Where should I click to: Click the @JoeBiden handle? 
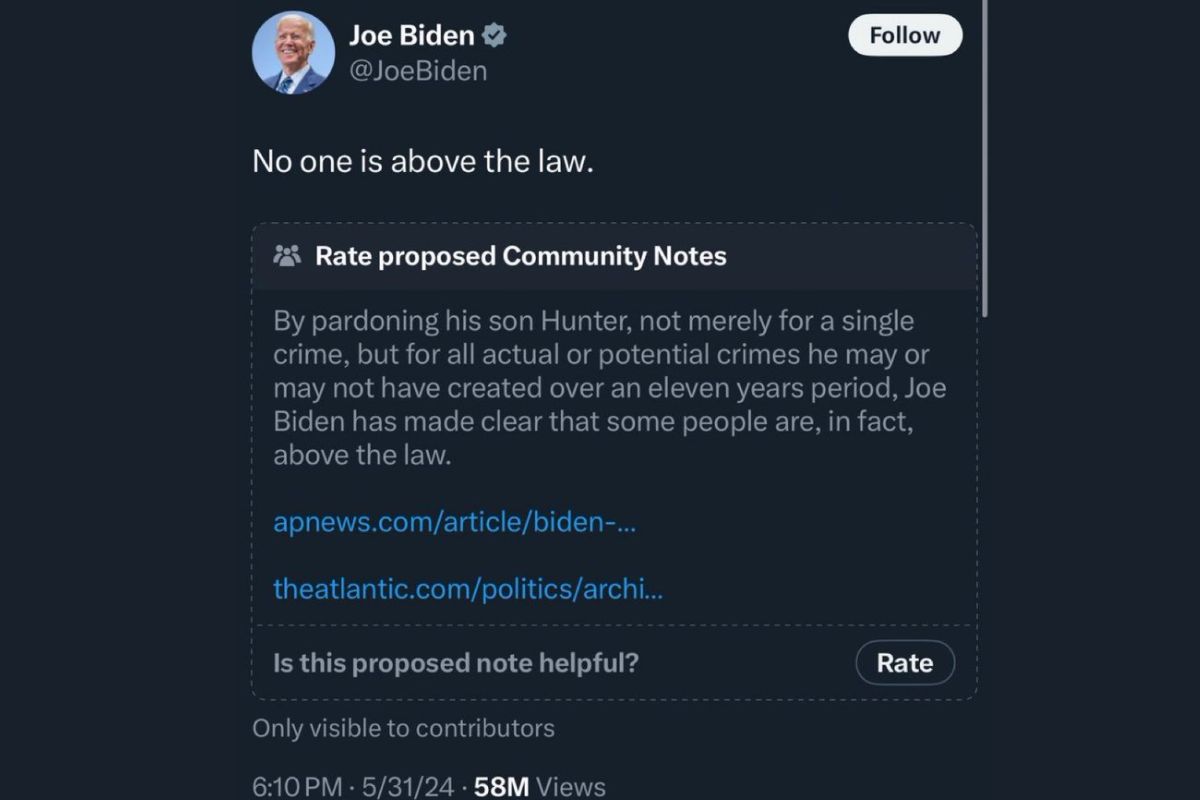coord(418,70)
